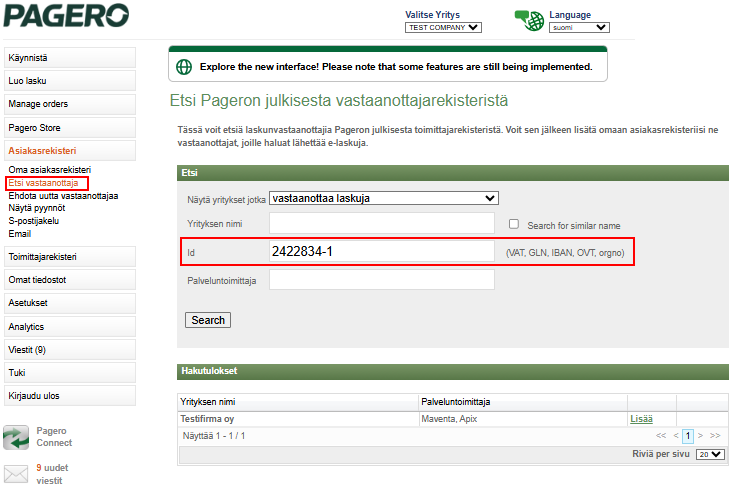
Task: Click the Pagero Connect link text
Action: coord(54,437)
